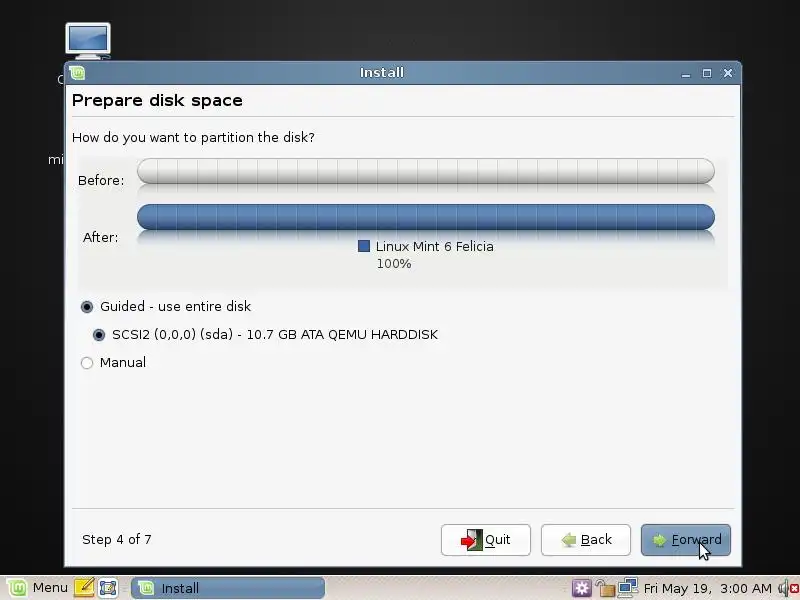Quit the installer
The height and width of the screenshot is (600, 800).
(x=486, y=540)
